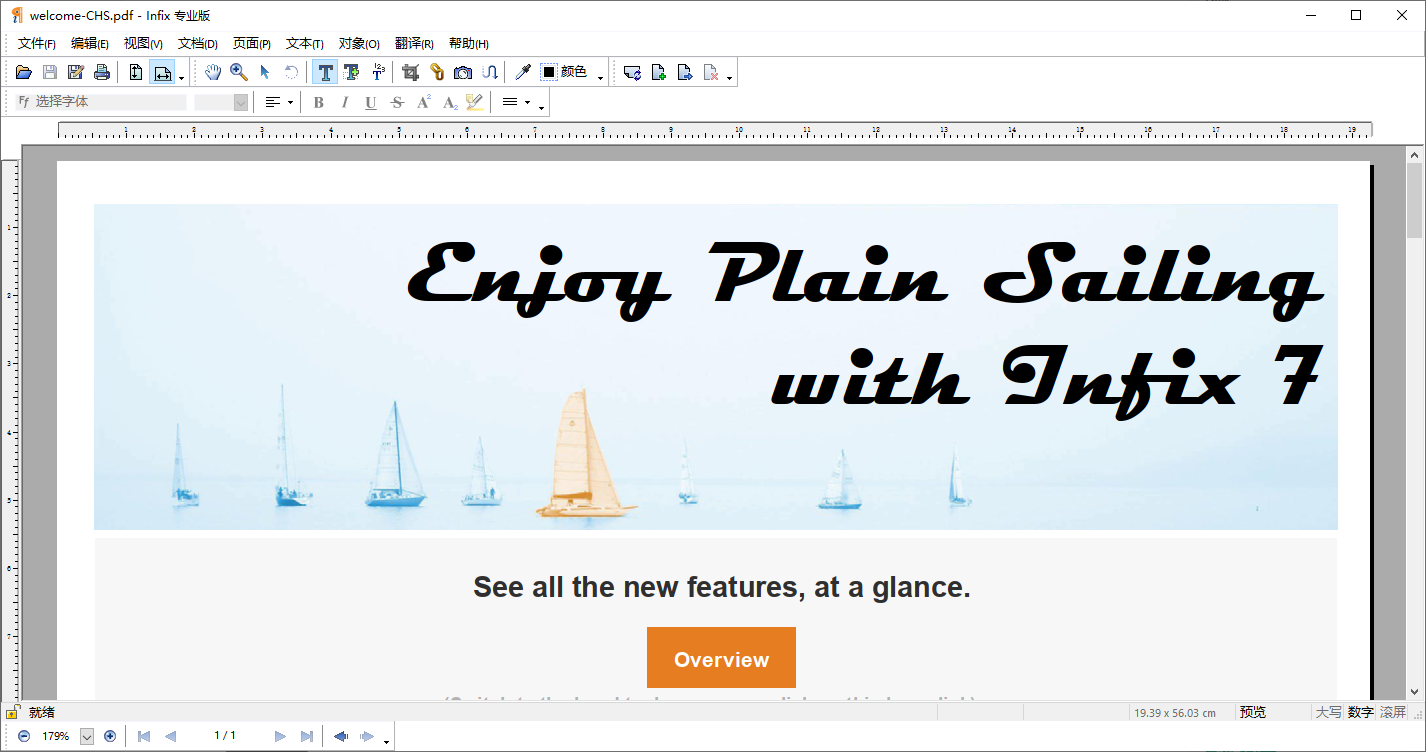Activate the Zoom magnifier tool
Viewport: 1426px width, 752px height.
tap(238, 71)
